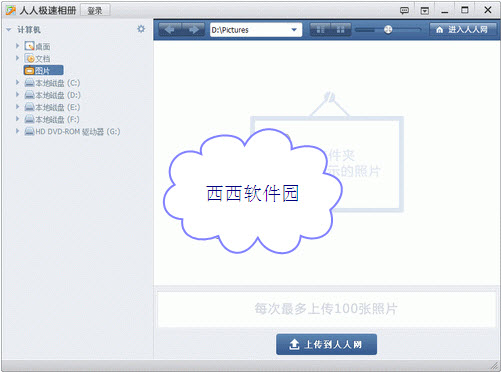This screenshot has width=501, height=372.
Task: Click the 进入人人网 button
Action: (x=463, y=30)
